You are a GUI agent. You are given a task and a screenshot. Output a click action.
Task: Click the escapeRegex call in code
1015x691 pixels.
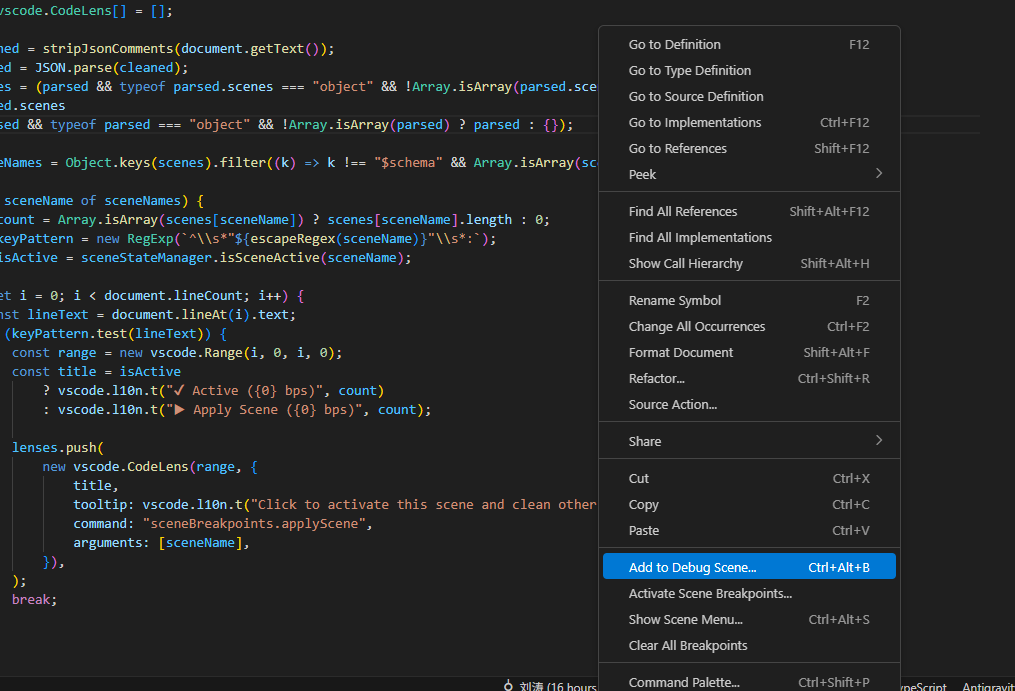tap(335, 238)
